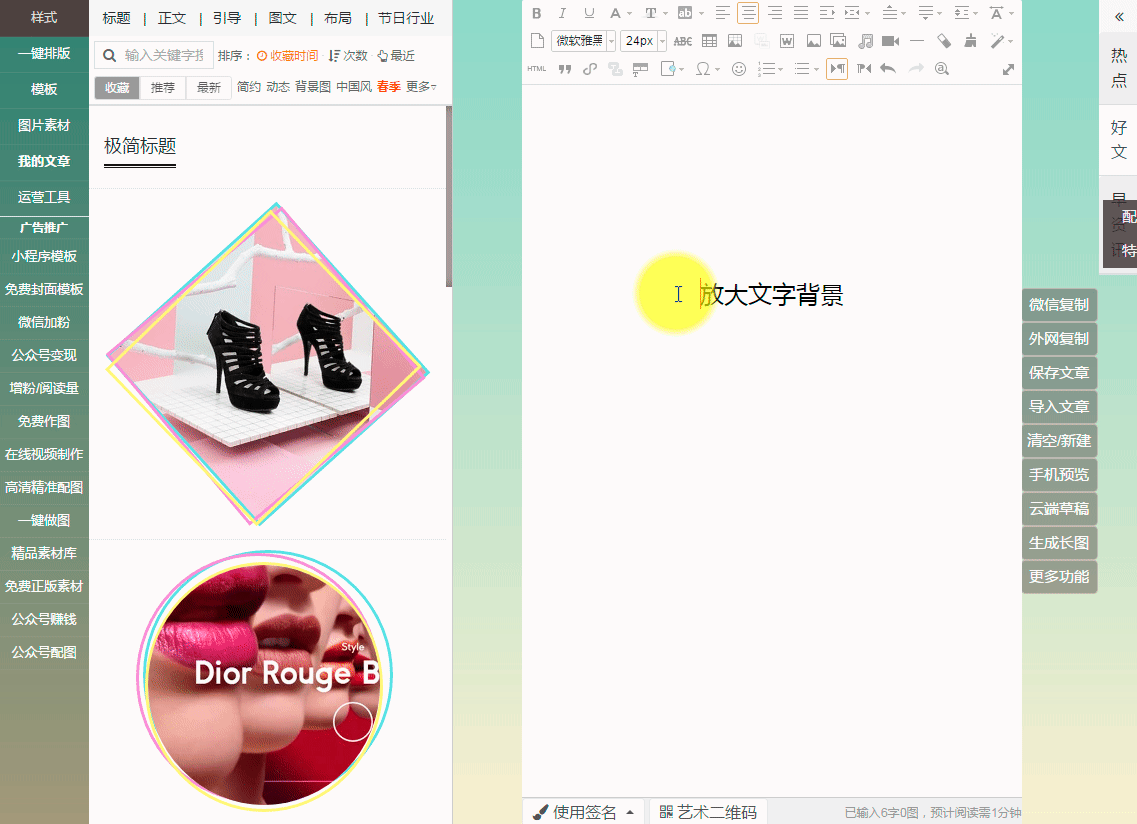Apply strikethrough ABC formatting
This screenshot has height=824, width=1137.
(x=682, y=41)
